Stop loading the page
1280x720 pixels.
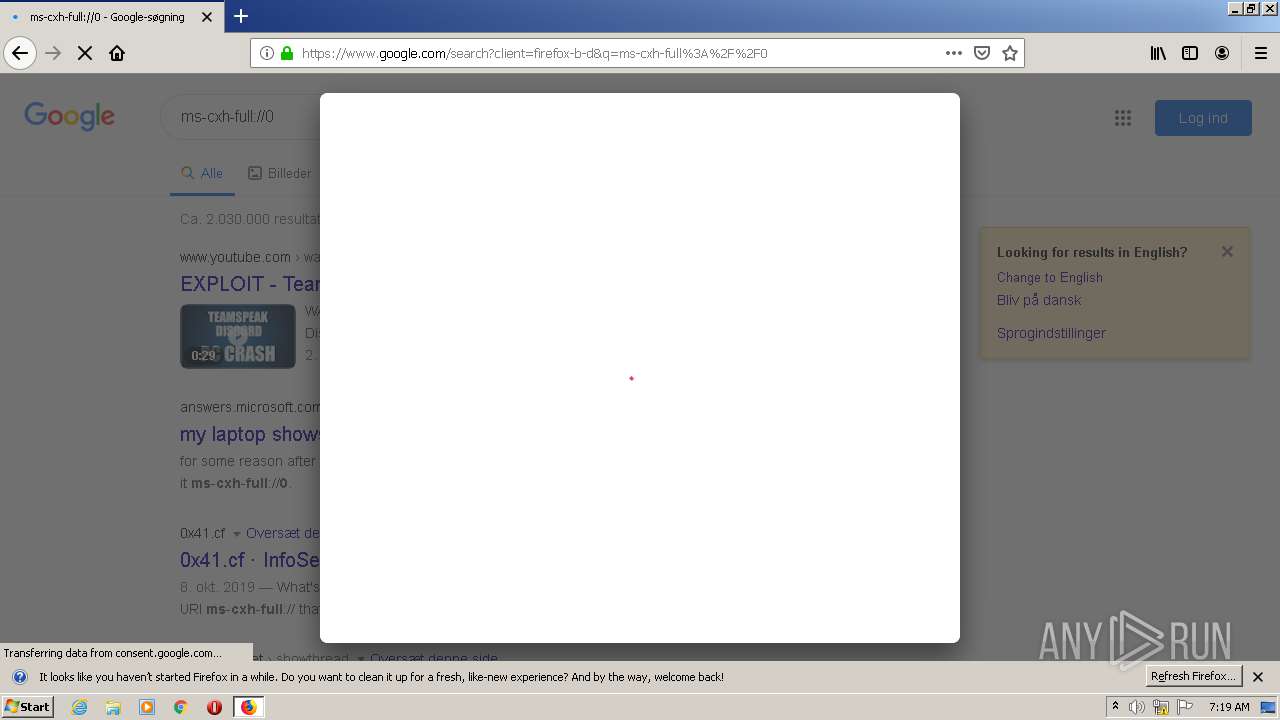[85, 53]
